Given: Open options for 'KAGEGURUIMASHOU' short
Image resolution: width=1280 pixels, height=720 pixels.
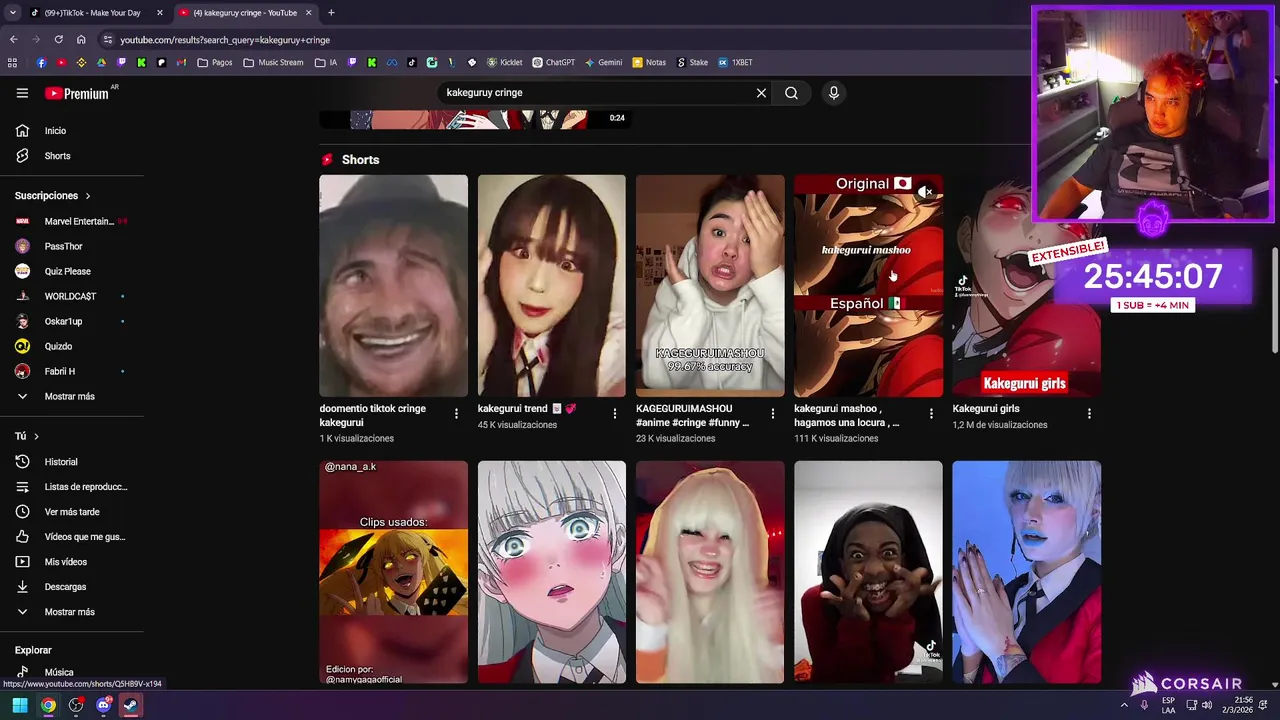Looking at the screenshot, I should pos(772,413).
